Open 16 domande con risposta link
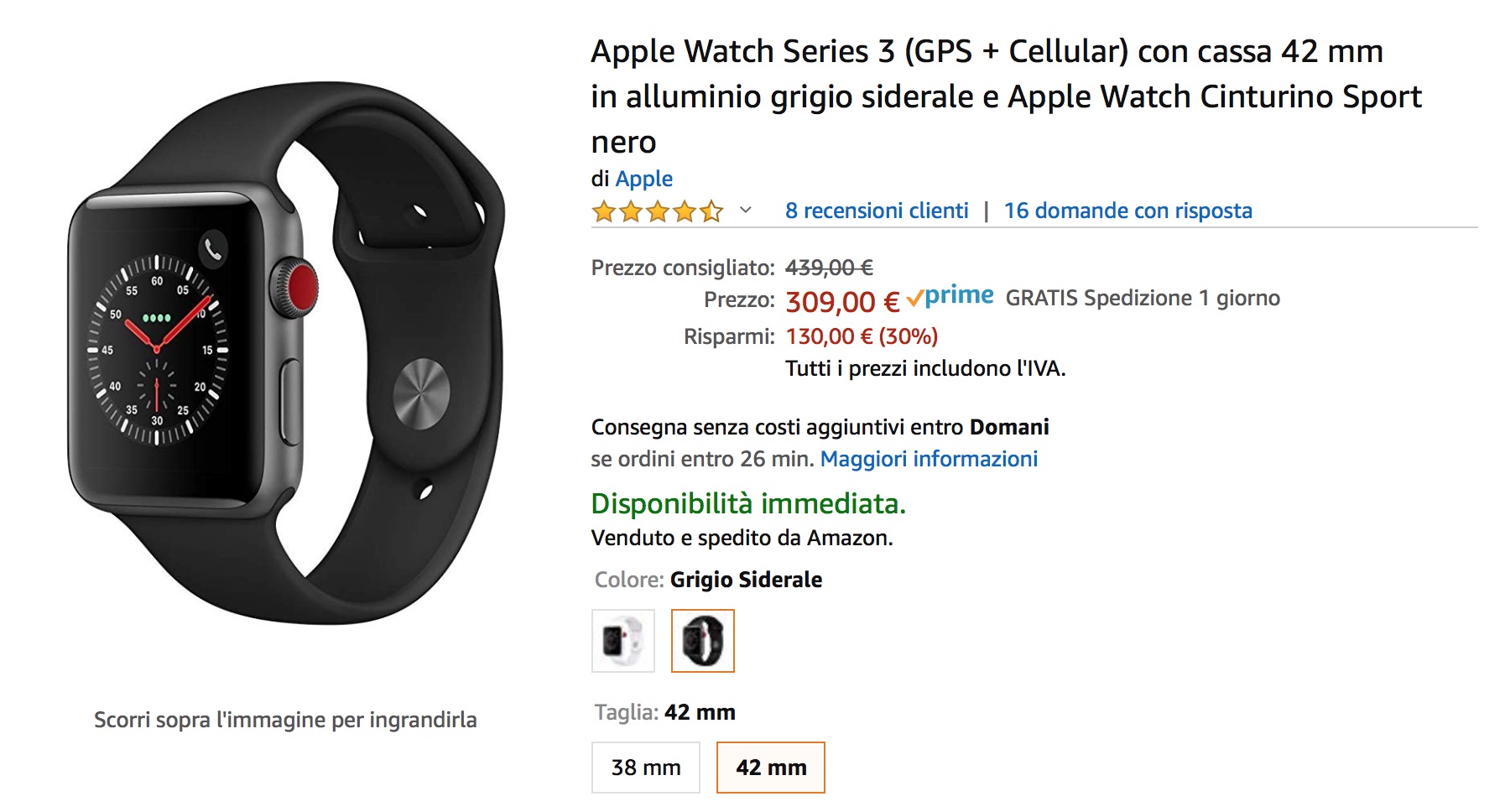This screenshot has width=1505, height=812. [1127, 211]
